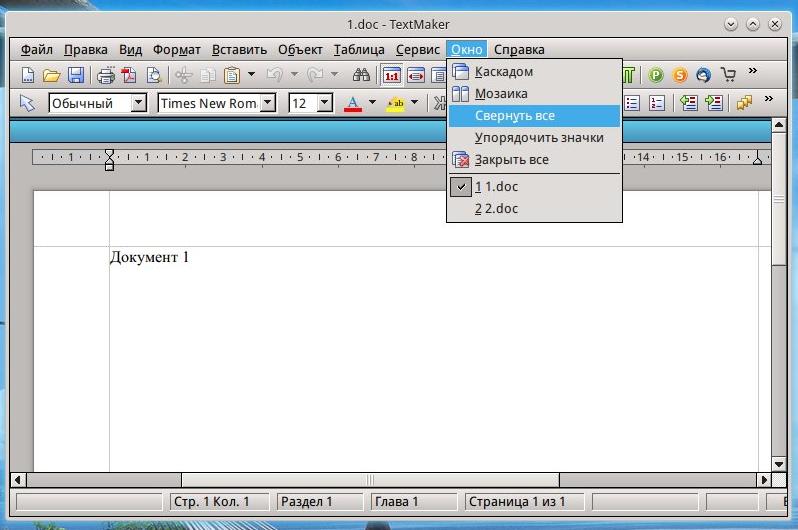Apply numbered list formatting icon

[x=657, y=103]
